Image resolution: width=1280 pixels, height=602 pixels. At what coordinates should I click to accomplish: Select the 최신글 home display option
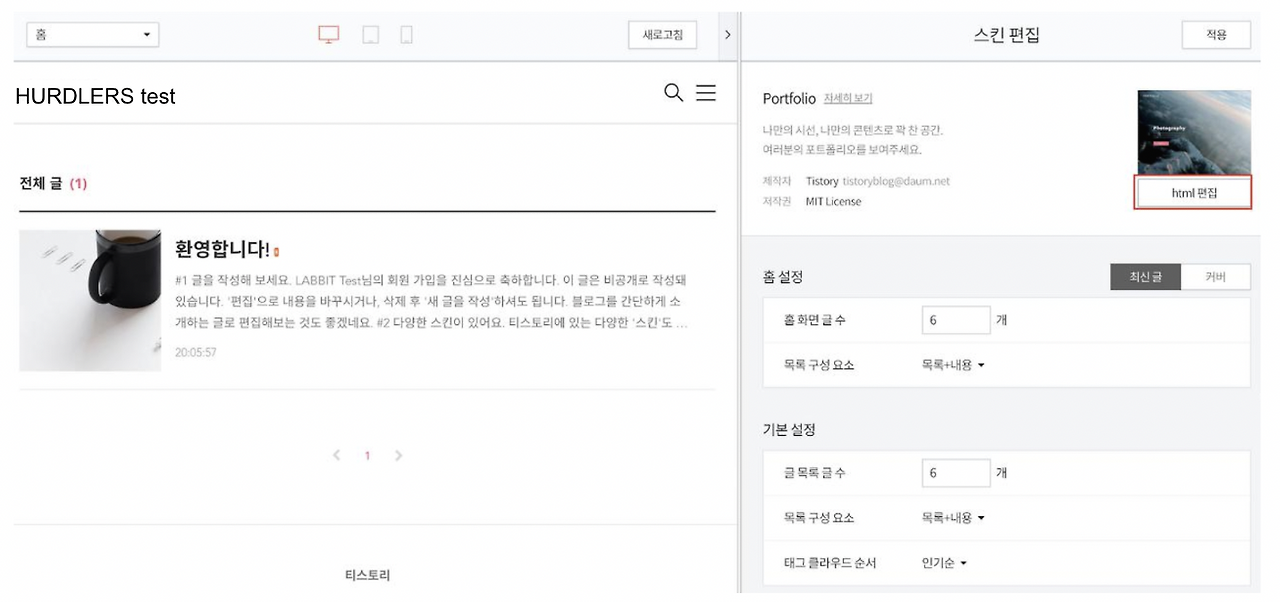pyautogui.click(x=1145, y=277)
